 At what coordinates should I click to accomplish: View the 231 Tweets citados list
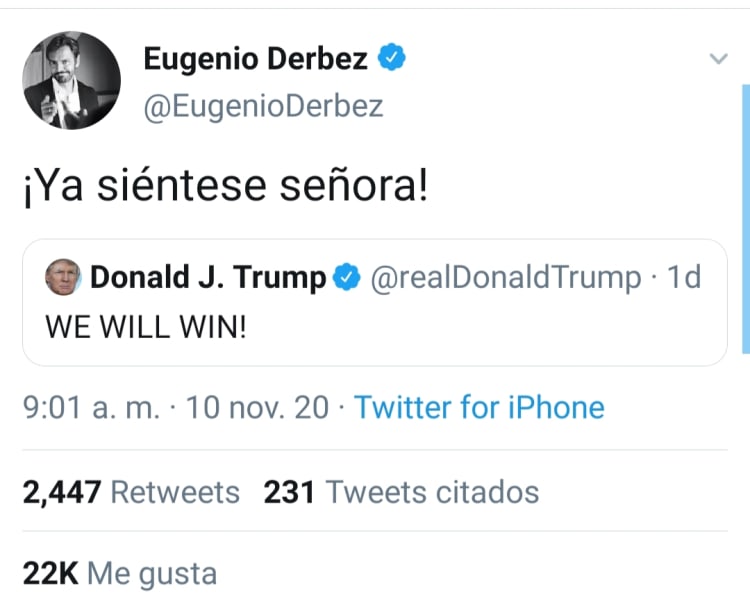point(400,492)
